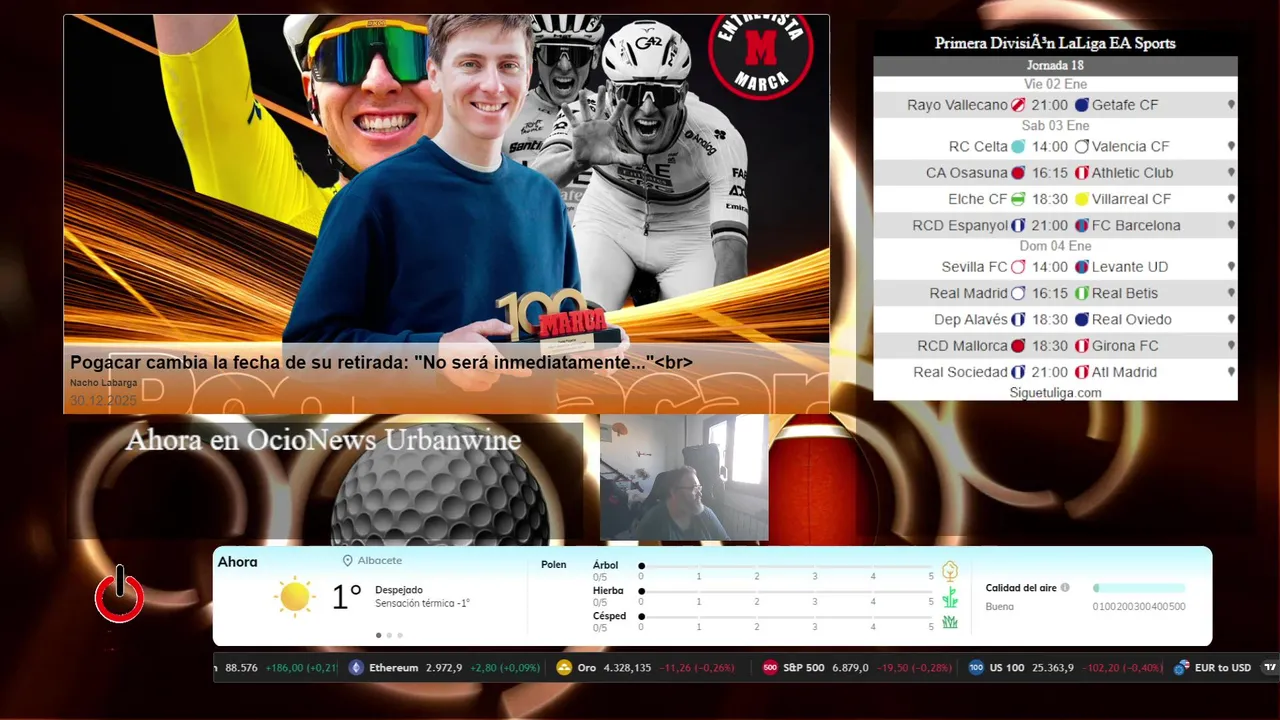
Task: Open venue pin on RC Celta row
Action: [x=1231, y=146]
